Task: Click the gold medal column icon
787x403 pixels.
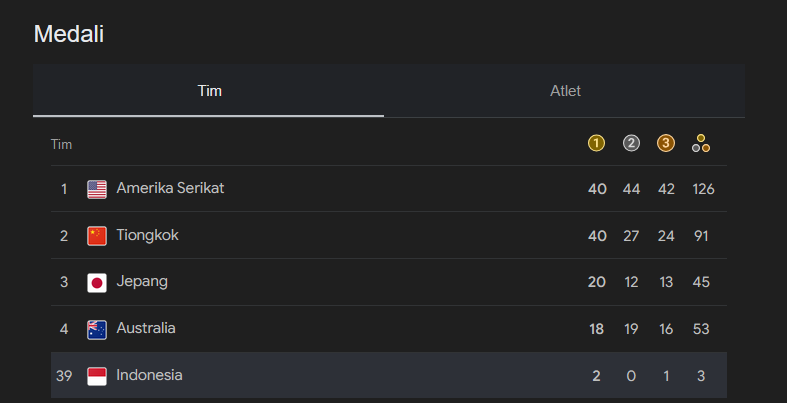Action: coord(596,143)
